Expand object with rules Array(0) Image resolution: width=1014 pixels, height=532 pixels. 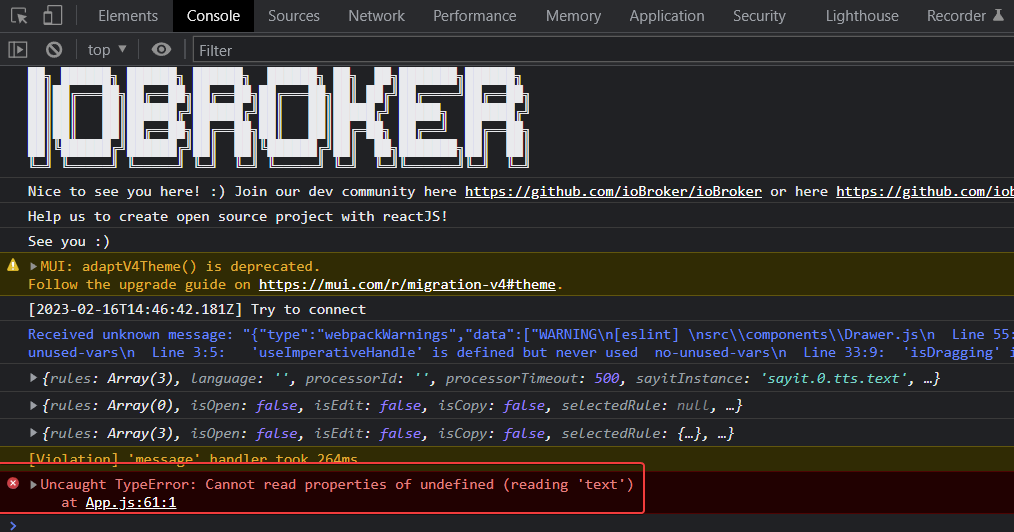tap(33, 405)
